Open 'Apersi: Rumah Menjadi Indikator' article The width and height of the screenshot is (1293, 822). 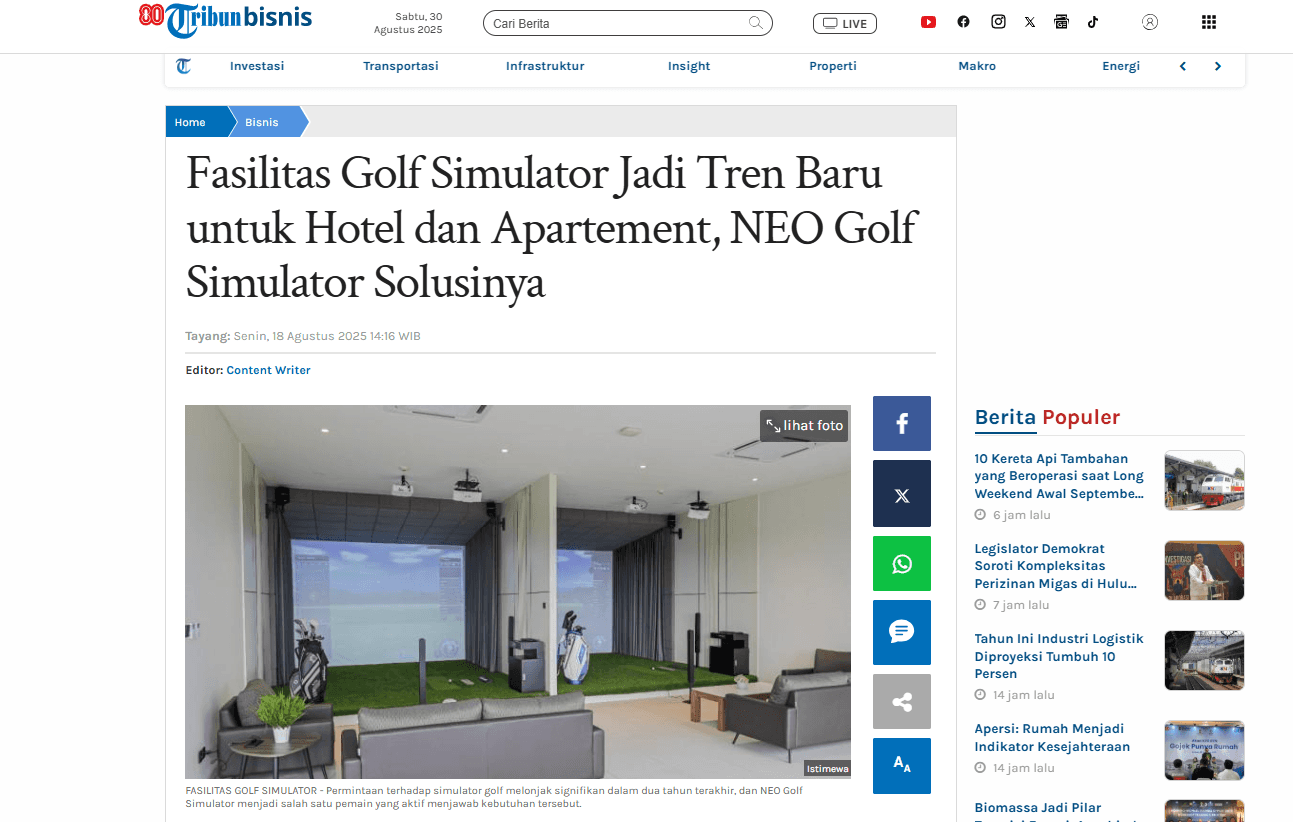click(1052, 737)
